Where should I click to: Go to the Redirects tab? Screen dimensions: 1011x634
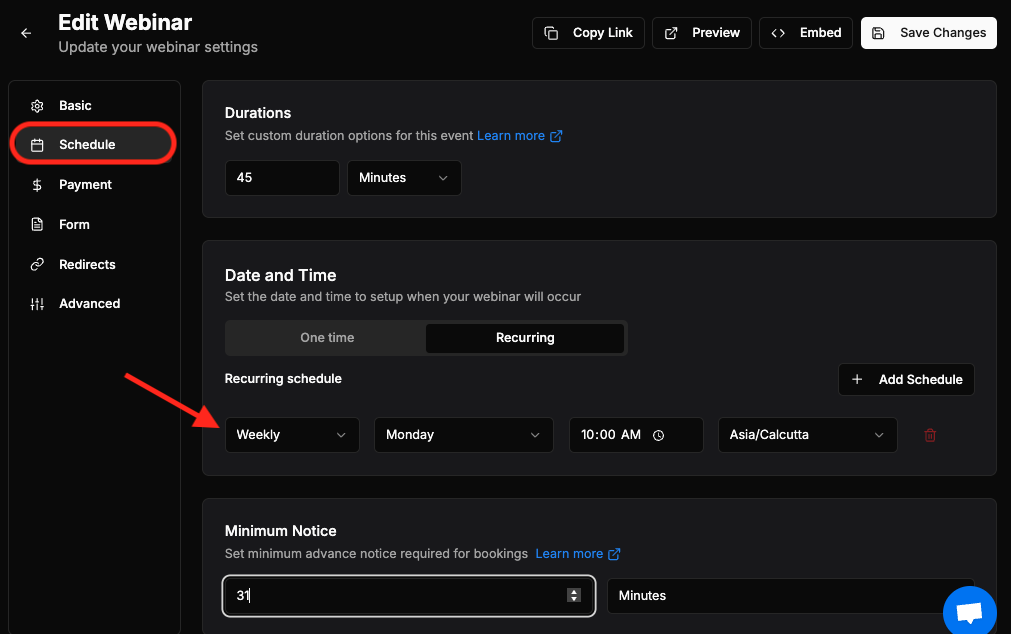coord(94,264)
